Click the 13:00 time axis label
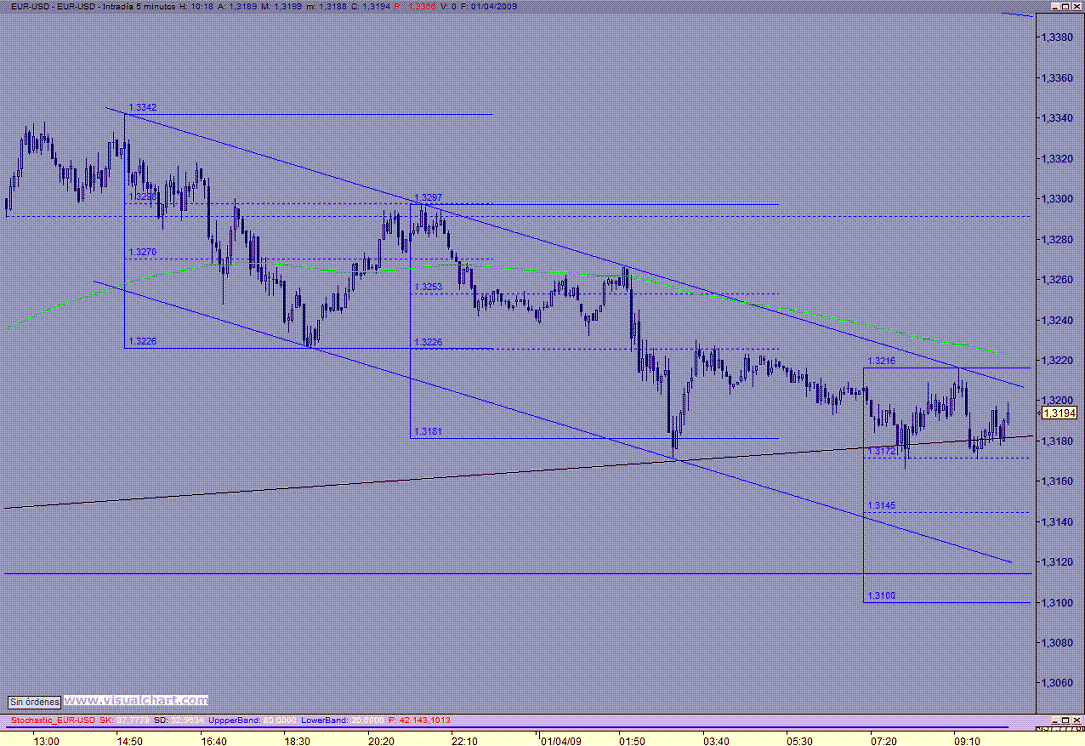1085x746 pixels. coord(46,741)
